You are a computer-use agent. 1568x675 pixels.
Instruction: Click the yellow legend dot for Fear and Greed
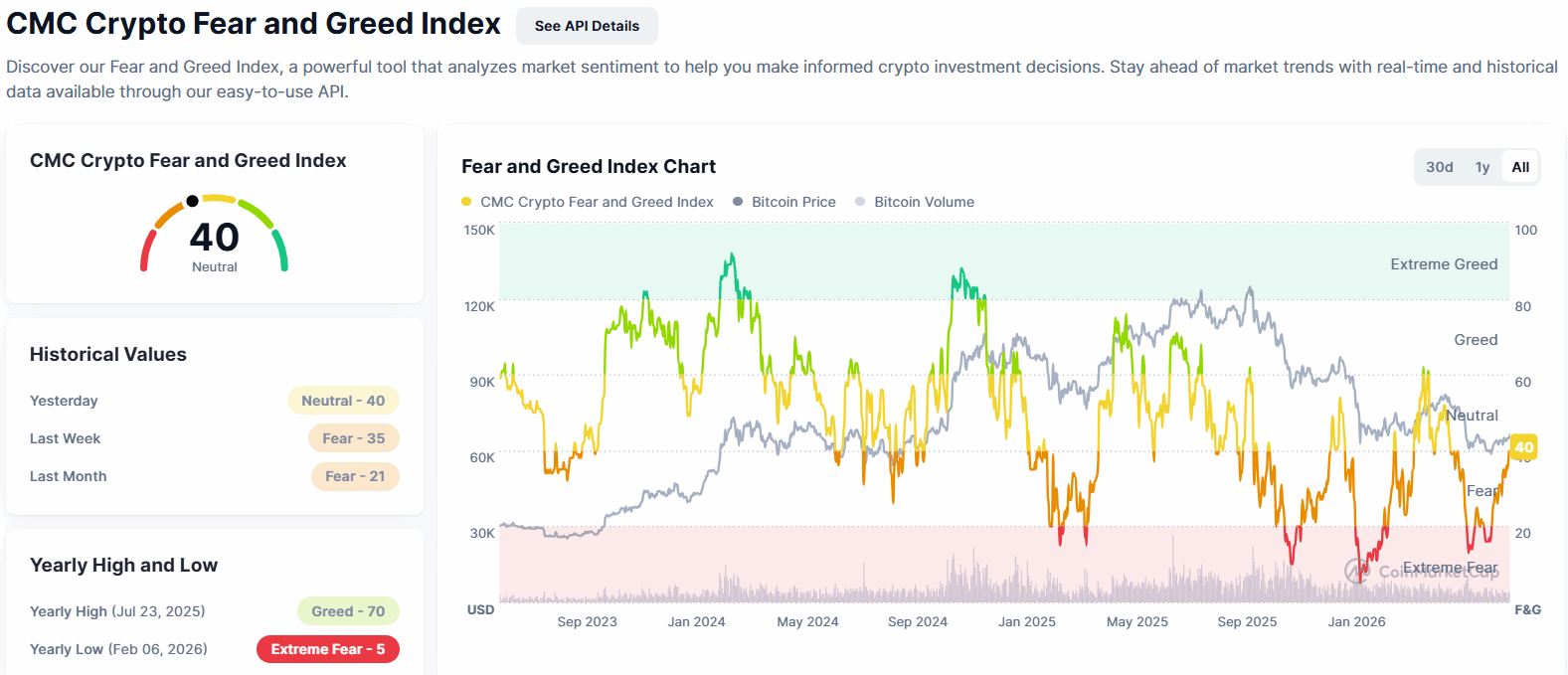pyautogui.click(x=466, y=202)
